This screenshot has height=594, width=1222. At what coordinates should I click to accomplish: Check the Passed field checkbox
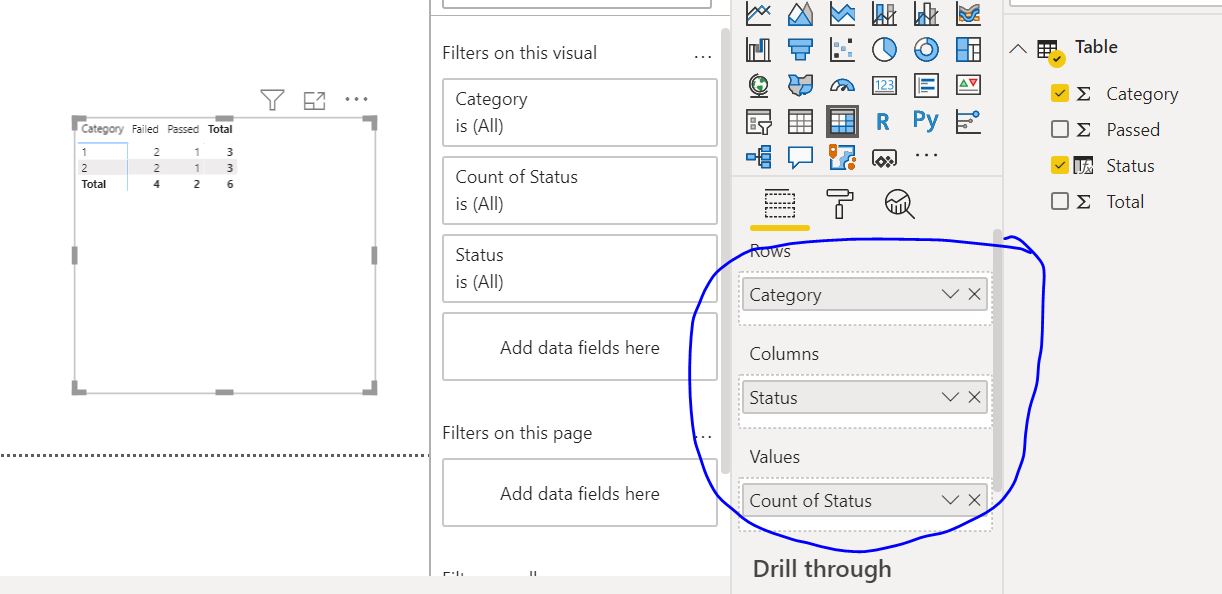(x=1060, y=129)
